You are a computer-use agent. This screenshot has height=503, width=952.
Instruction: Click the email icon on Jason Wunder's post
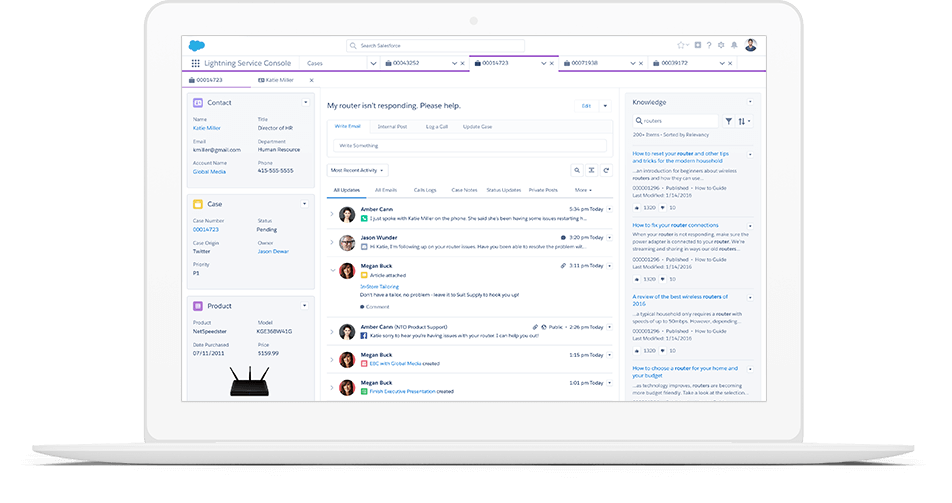pos(364,247)
